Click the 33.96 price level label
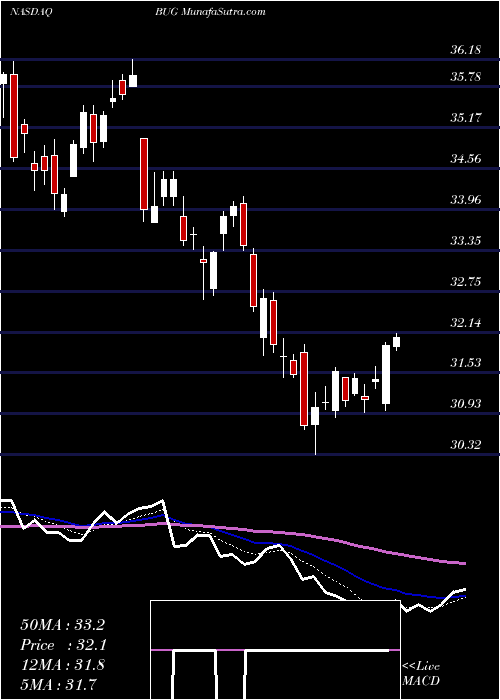 point(466,200)
